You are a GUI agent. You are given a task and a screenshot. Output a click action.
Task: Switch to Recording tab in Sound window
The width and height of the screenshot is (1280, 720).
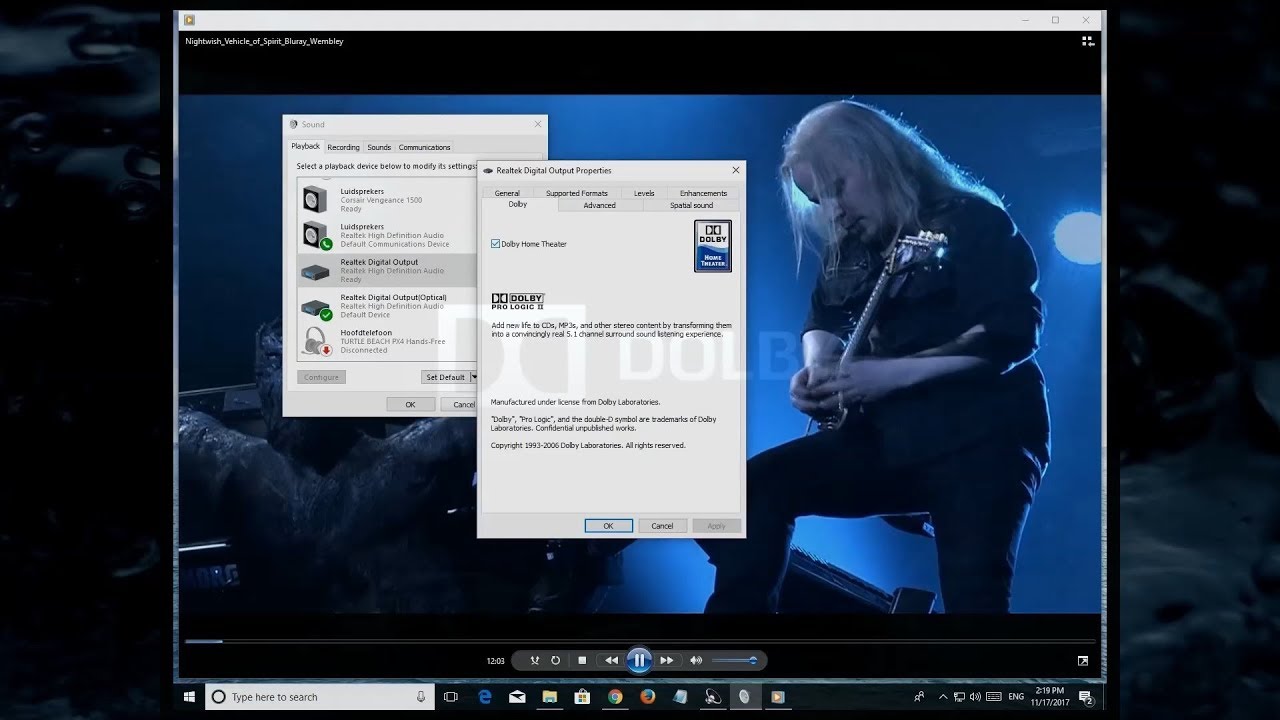point(343,147)
